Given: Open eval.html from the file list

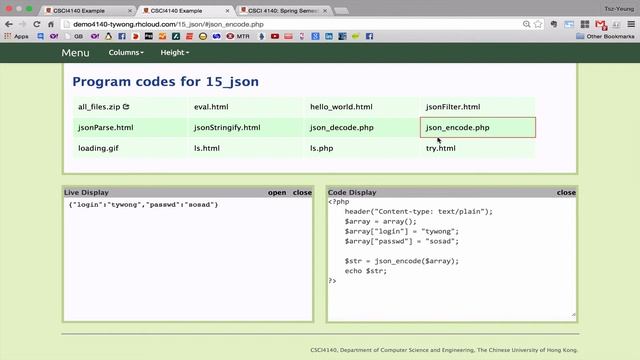Looking at the screenshot, I should click(x=211, y=107).
